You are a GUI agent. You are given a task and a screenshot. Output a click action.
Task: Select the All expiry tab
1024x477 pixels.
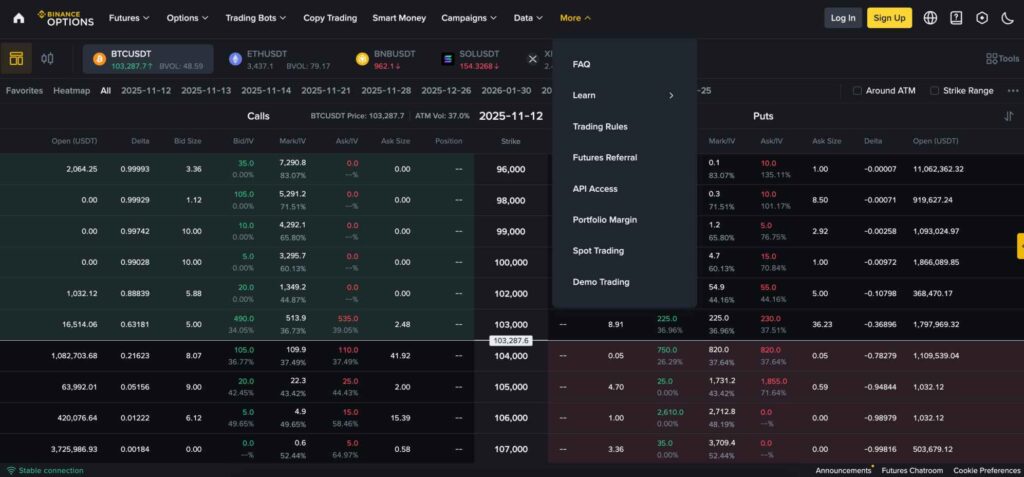105,91
